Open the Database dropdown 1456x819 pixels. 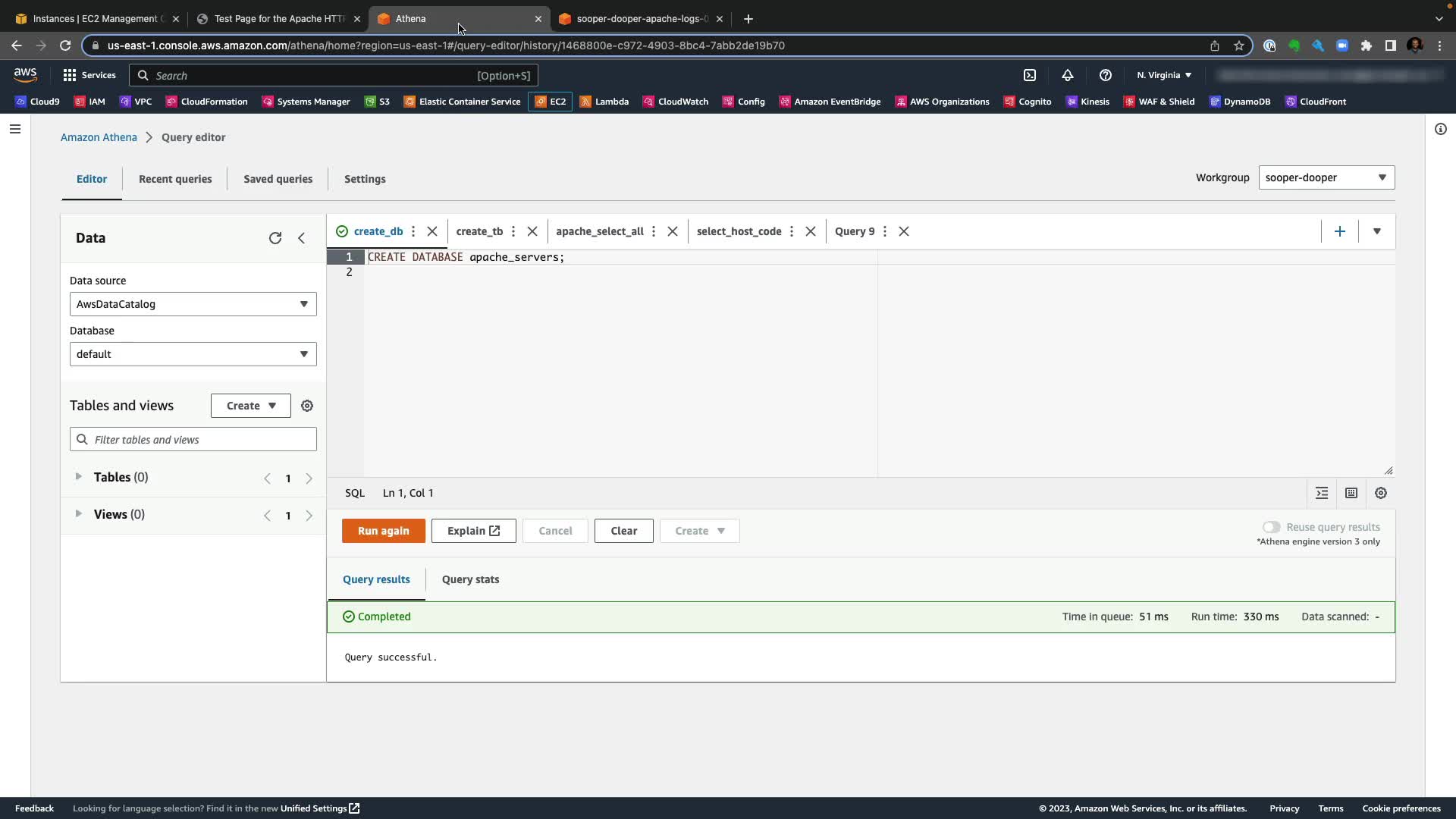point(193,354)
